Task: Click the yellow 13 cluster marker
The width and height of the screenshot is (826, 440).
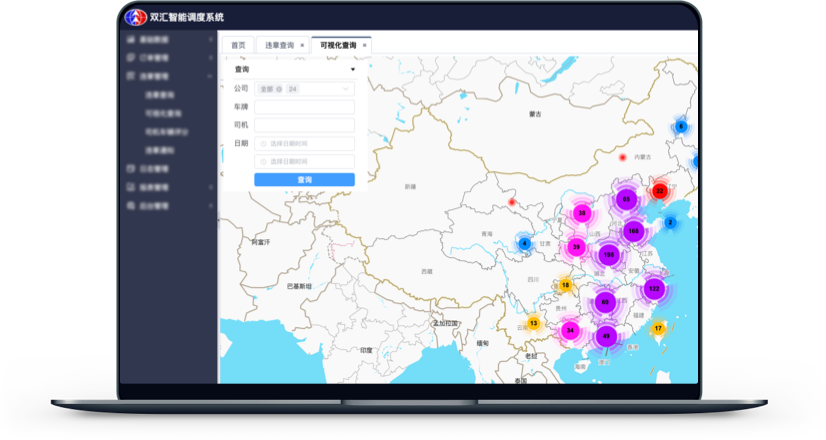Action: coord(533,323)
